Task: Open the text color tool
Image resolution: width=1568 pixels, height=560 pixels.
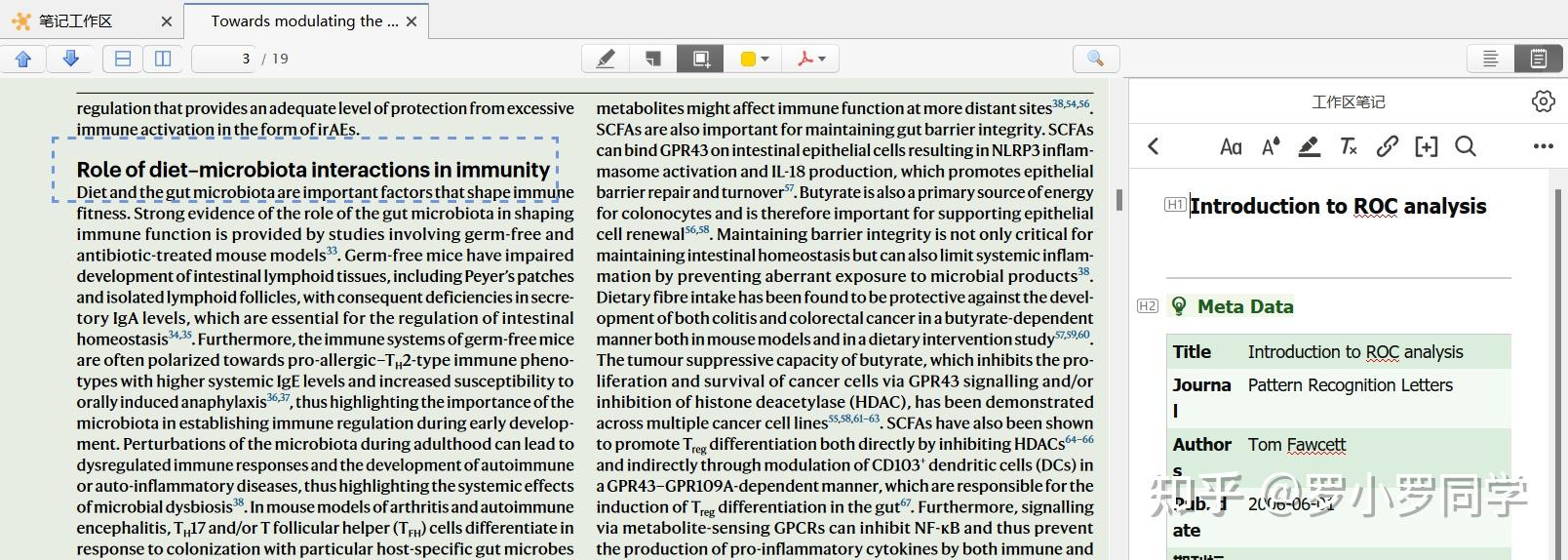Action: (1271, 146)
